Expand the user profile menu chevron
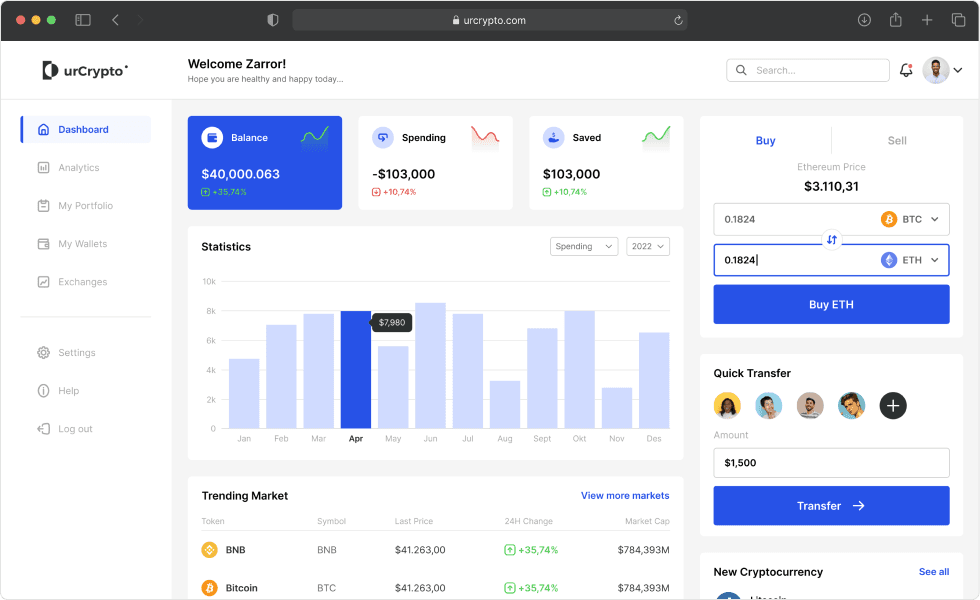The height and width of the screenshot is (600, 980). (958, 70)
